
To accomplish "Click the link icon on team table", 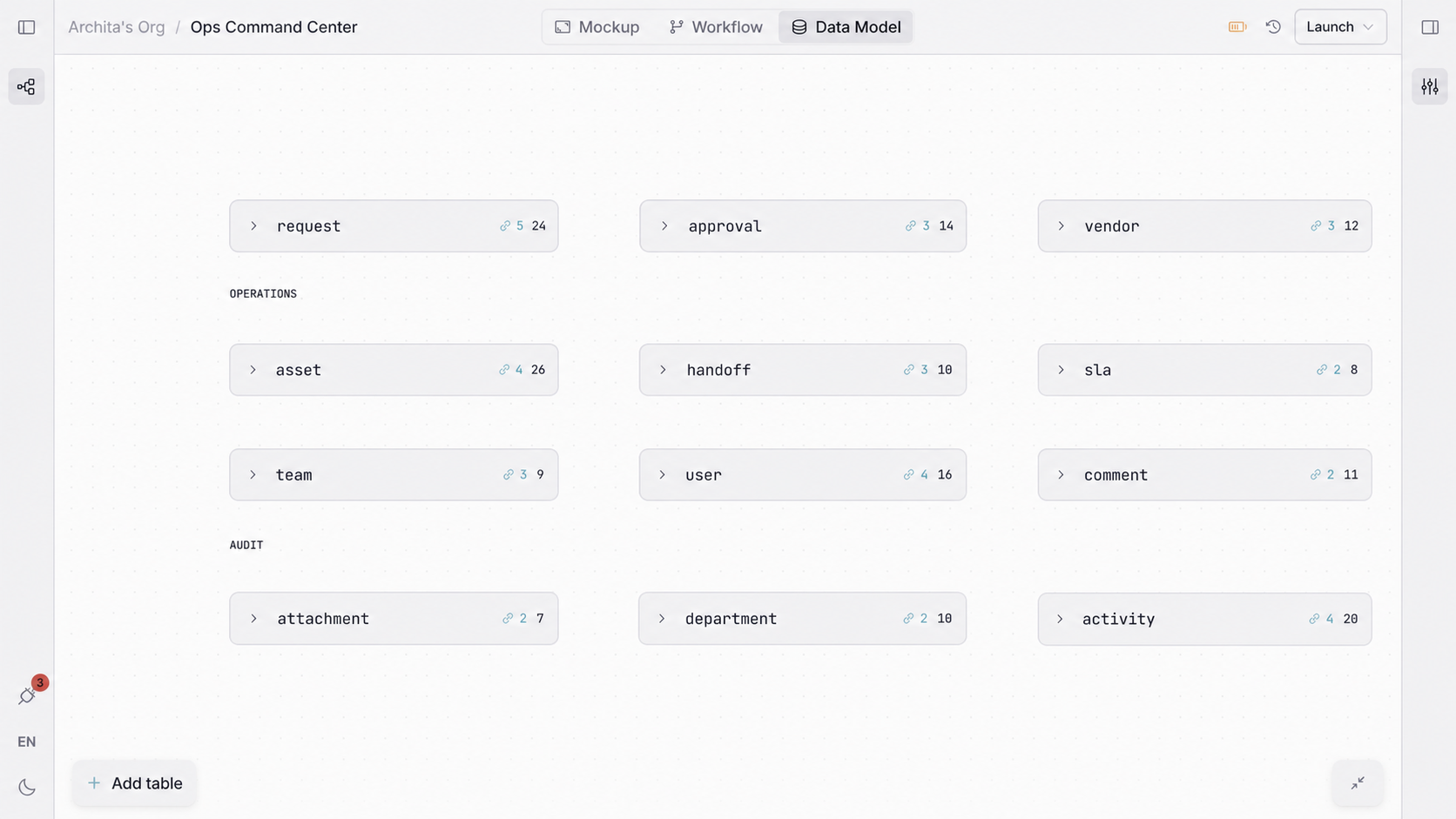I will 509,475.
